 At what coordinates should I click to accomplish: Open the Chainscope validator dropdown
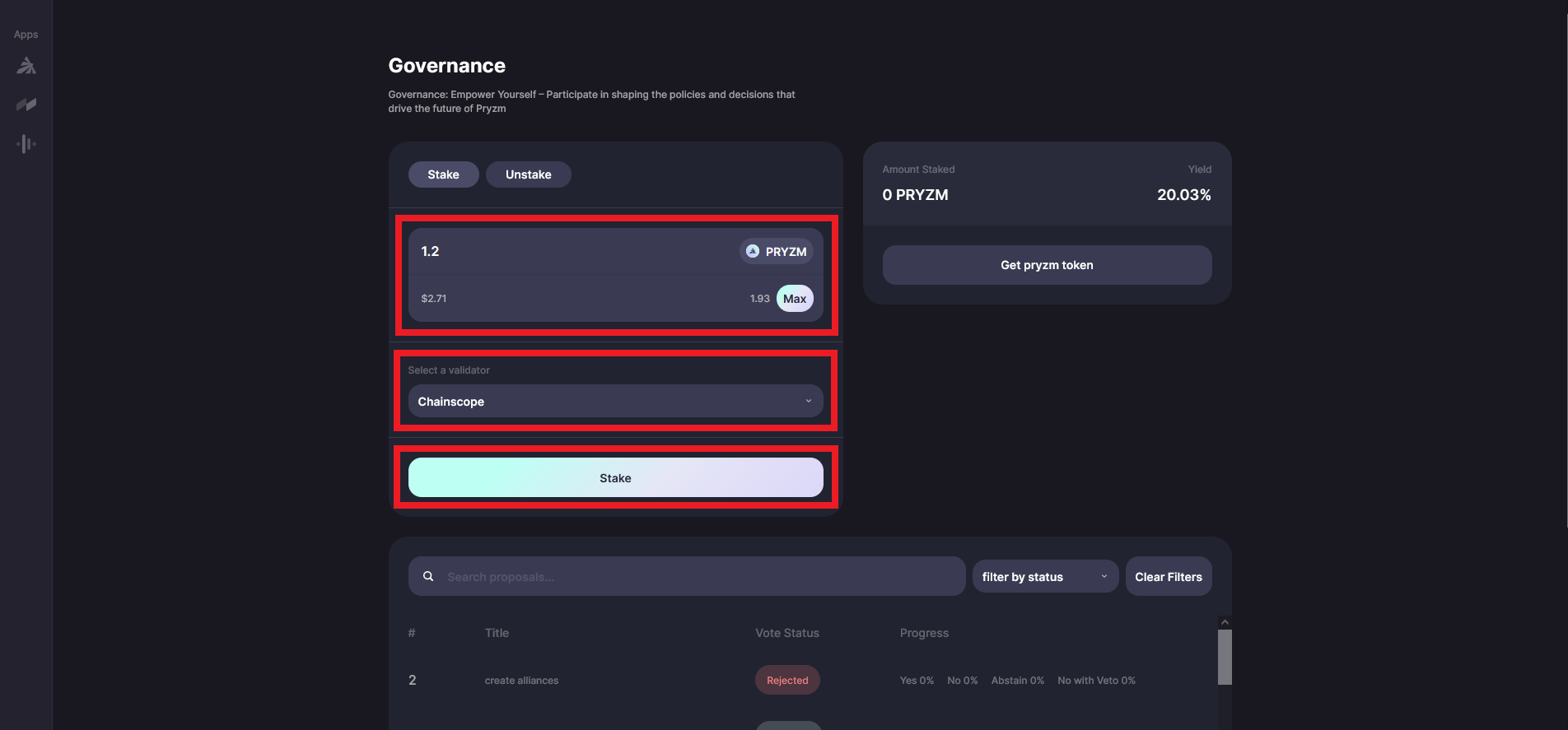point(614,402)
